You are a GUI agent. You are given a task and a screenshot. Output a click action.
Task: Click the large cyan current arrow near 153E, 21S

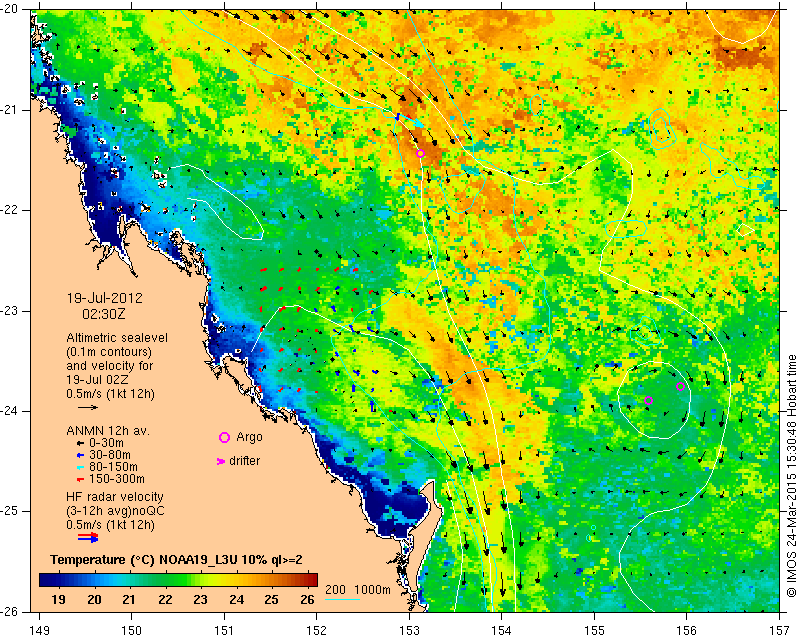click(410, 120)
